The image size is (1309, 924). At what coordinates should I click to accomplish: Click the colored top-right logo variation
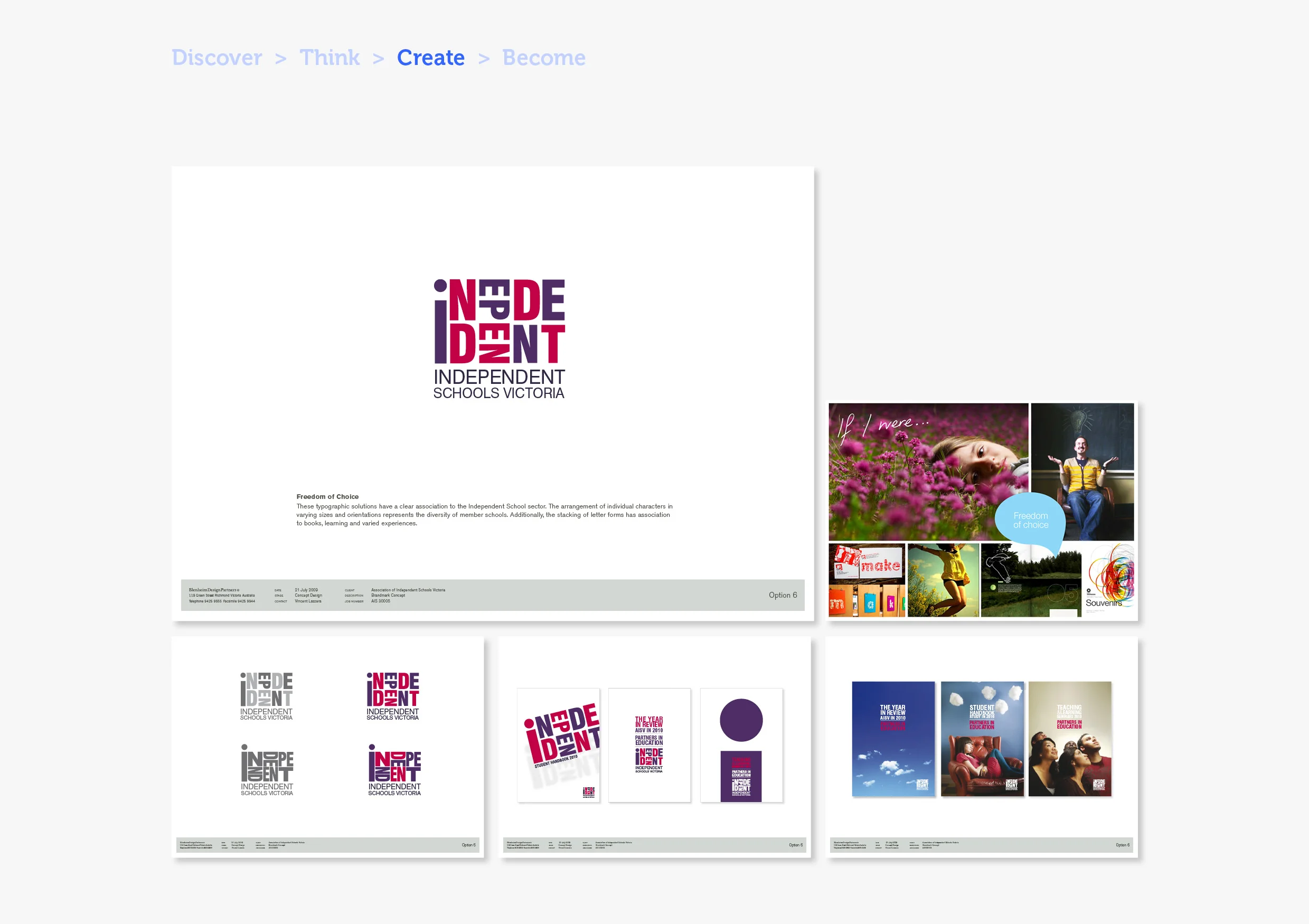coord(393,696)
